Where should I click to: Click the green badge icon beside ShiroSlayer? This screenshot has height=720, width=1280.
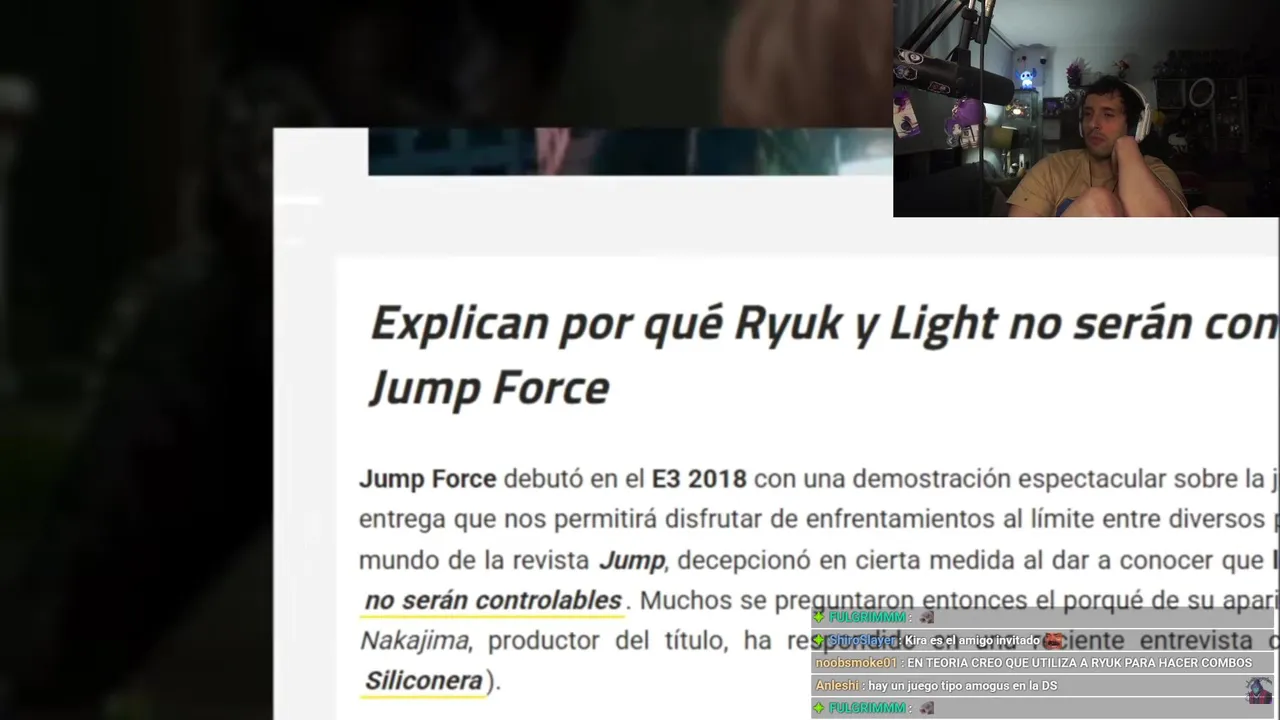[x=819, y=640]
